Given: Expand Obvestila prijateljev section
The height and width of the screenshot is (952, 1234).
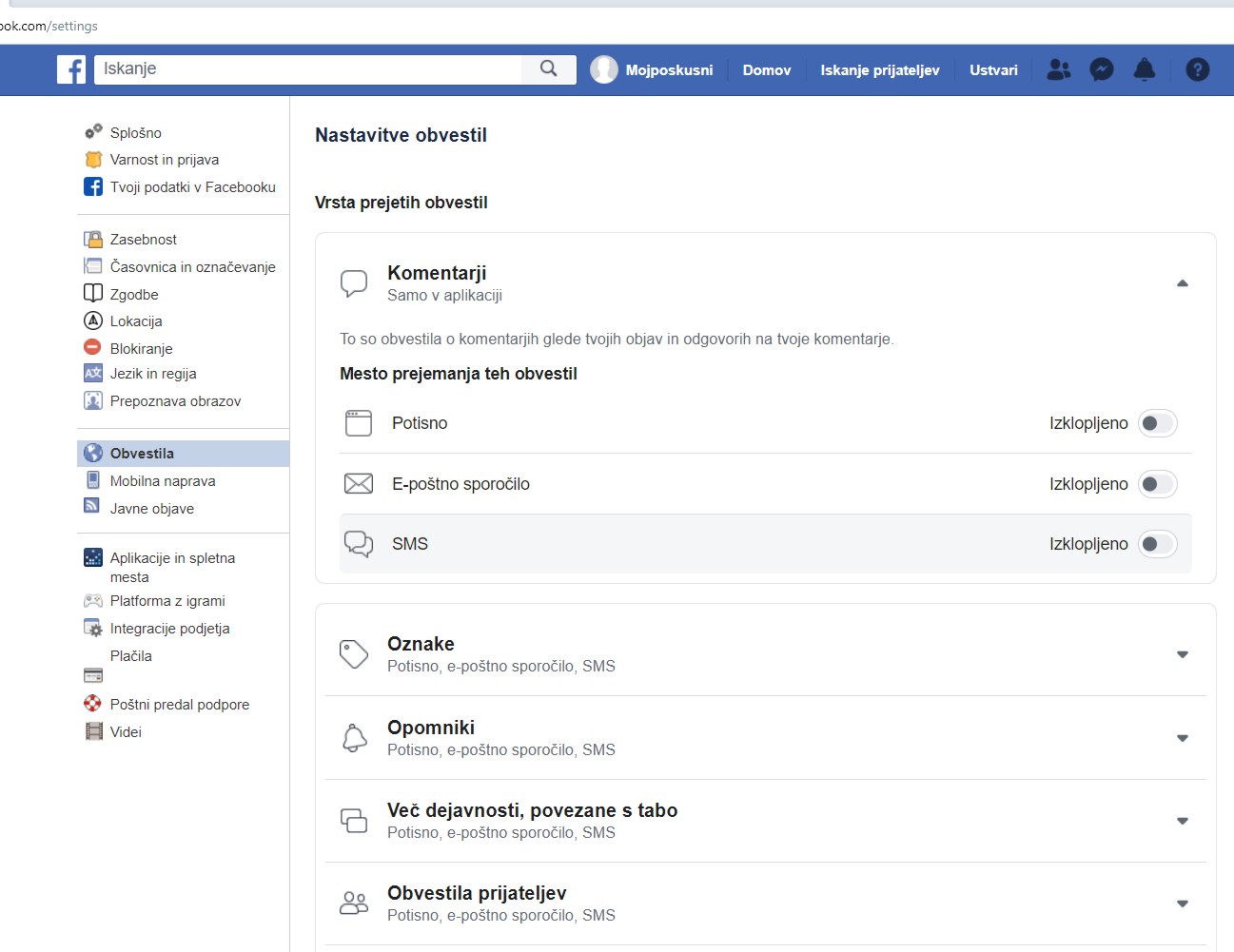Looking at the screenshot, I should coord(1182,903).
